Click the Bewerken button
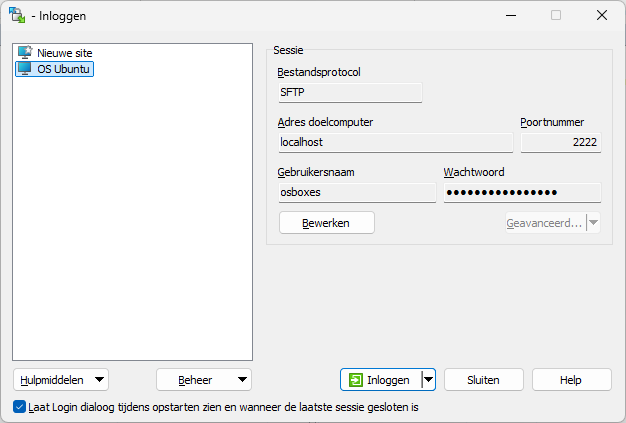This screenshot has width=626, height=423. click(x=327, y=223)
